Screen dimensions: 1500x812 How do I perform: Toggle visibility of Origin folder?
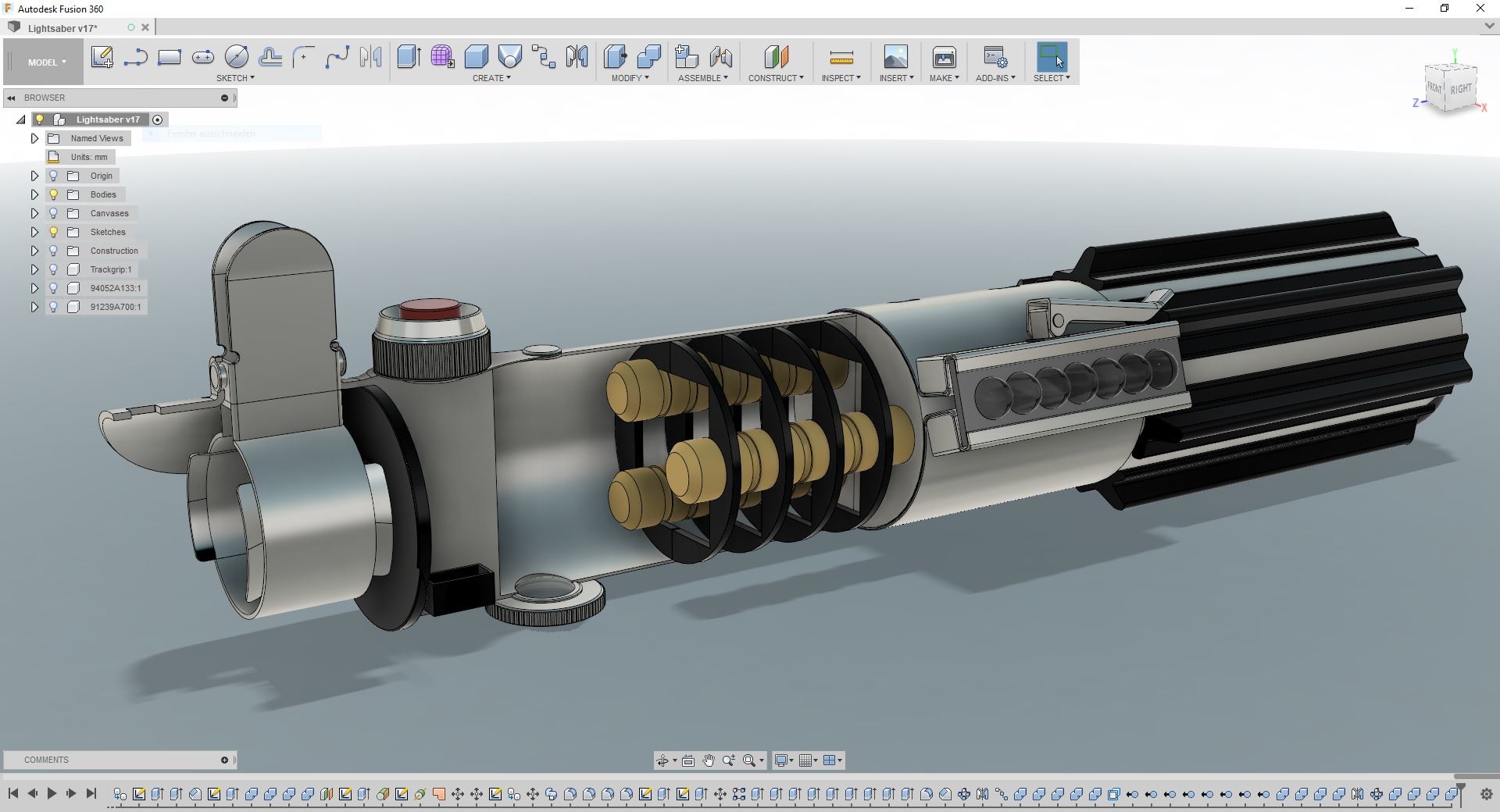(x=53, y=176)
